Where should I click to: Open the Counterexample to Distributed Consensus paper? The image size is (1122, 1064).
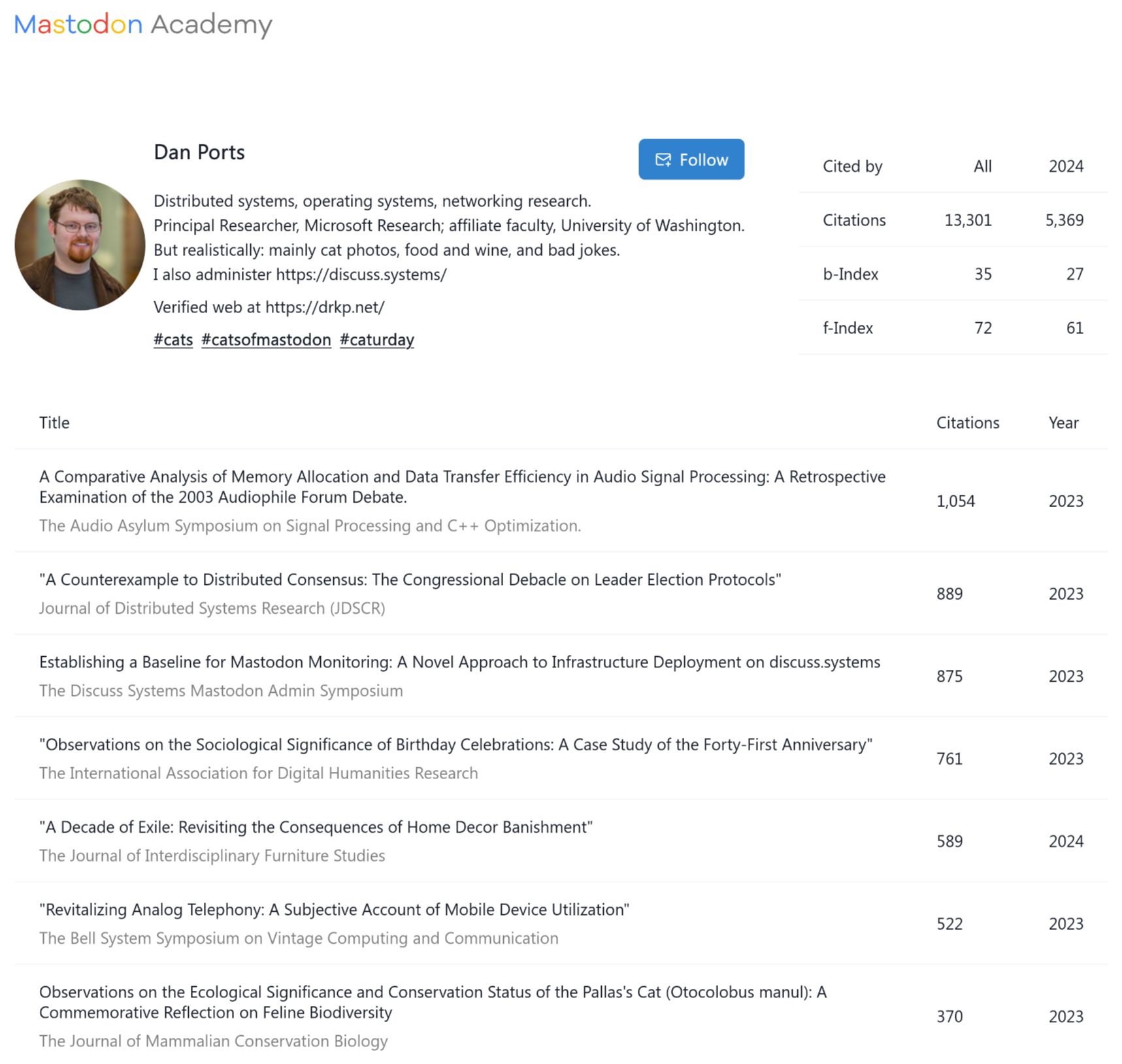click(410, 580)
